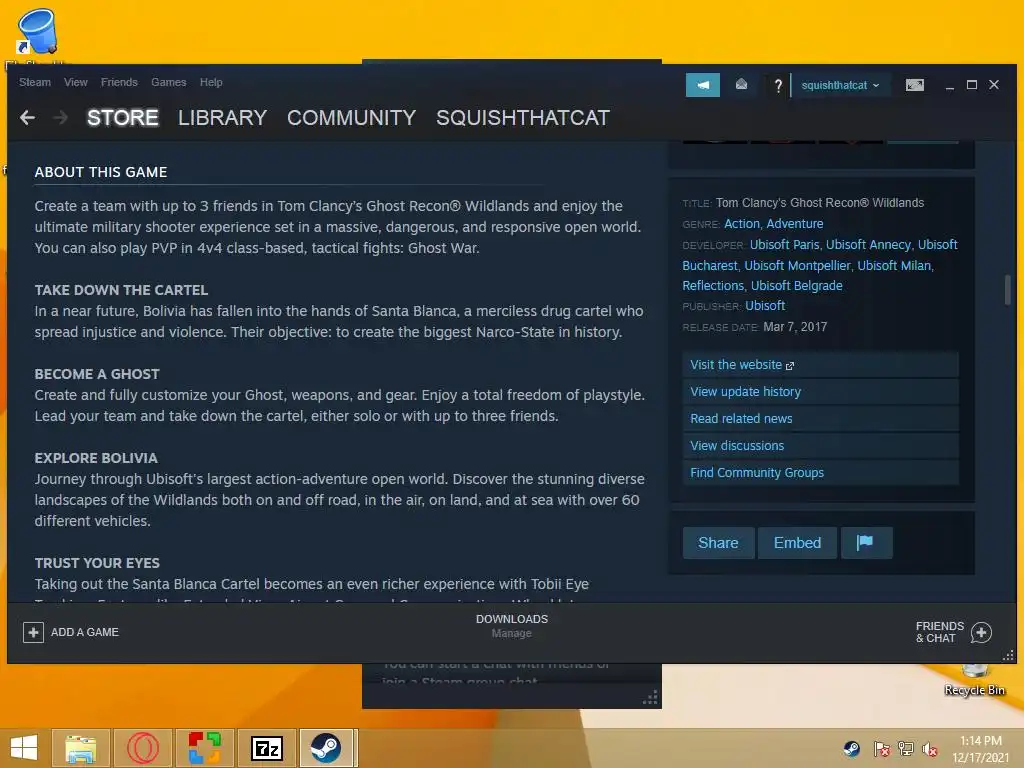Launch Opera browser from taskbar

tap(142, 748)
